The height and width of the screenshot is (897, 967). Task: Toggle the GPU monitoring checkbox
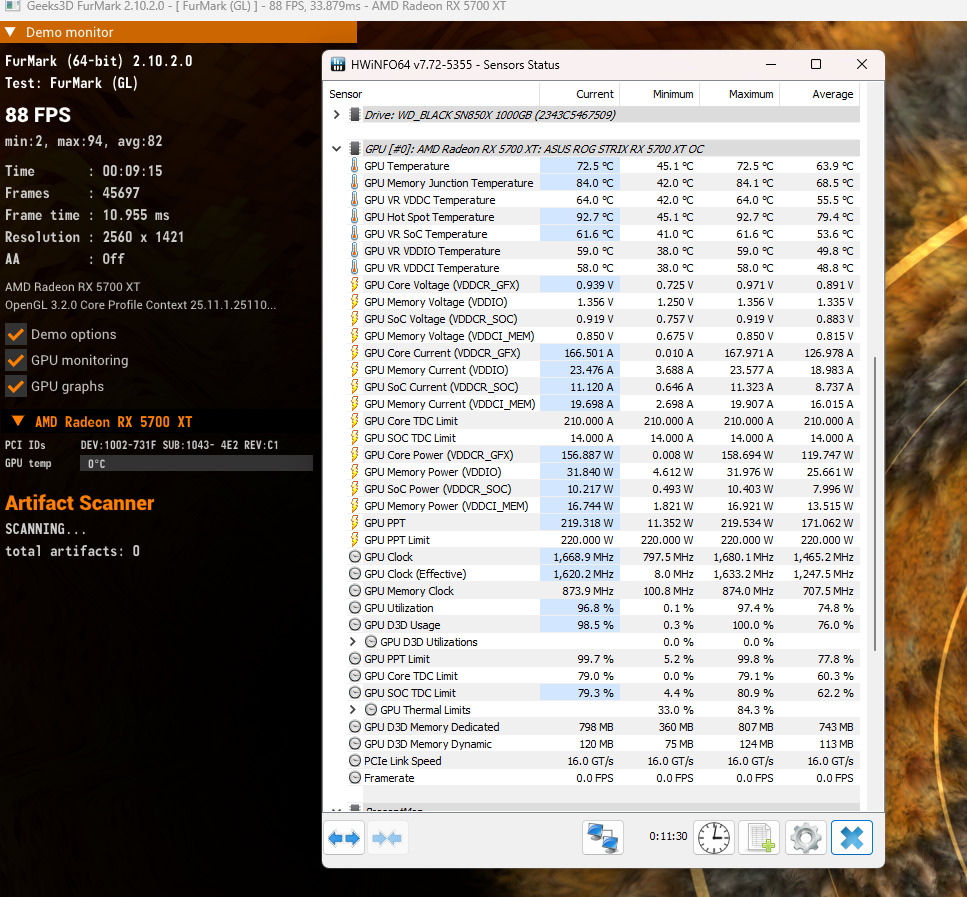[x=15, y=360]
